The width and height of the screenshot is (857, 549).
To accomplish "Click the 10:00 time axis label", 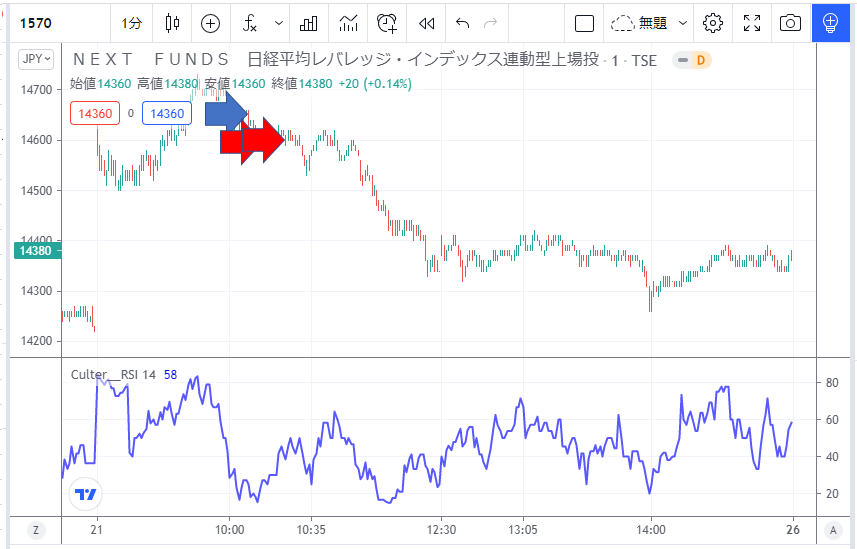I will click(230, 530).
